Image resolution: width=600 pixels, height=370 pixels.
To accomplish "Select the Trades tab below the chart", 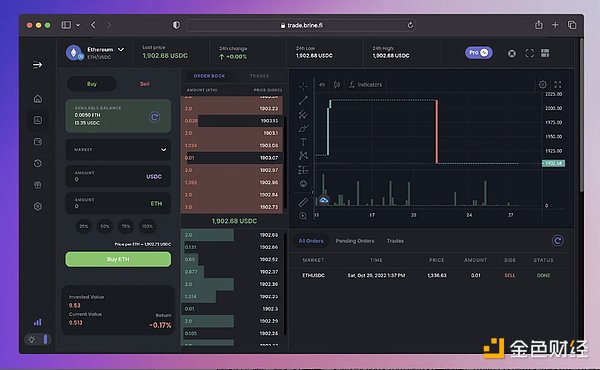I will point(395,241).
